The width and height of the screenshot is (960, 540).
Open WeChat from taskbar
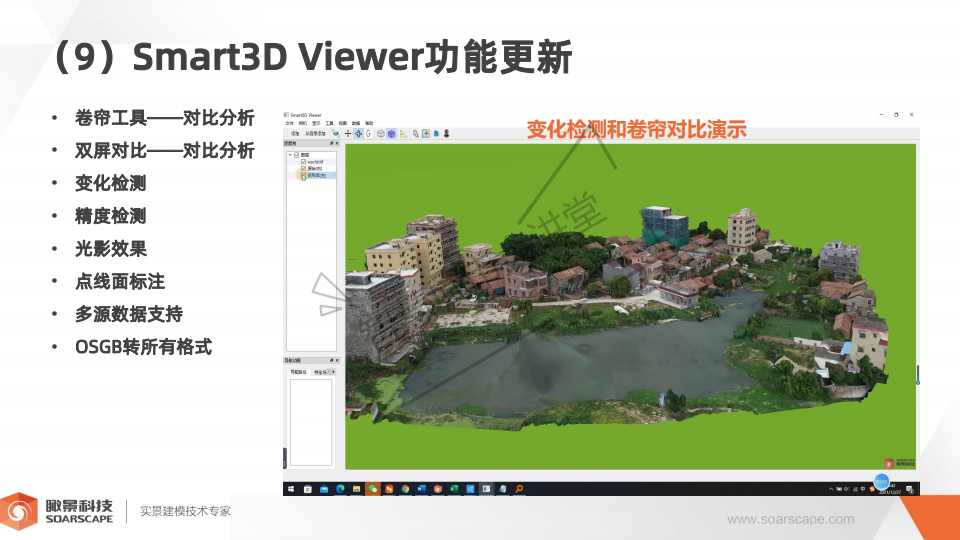(x=373, y=489)
